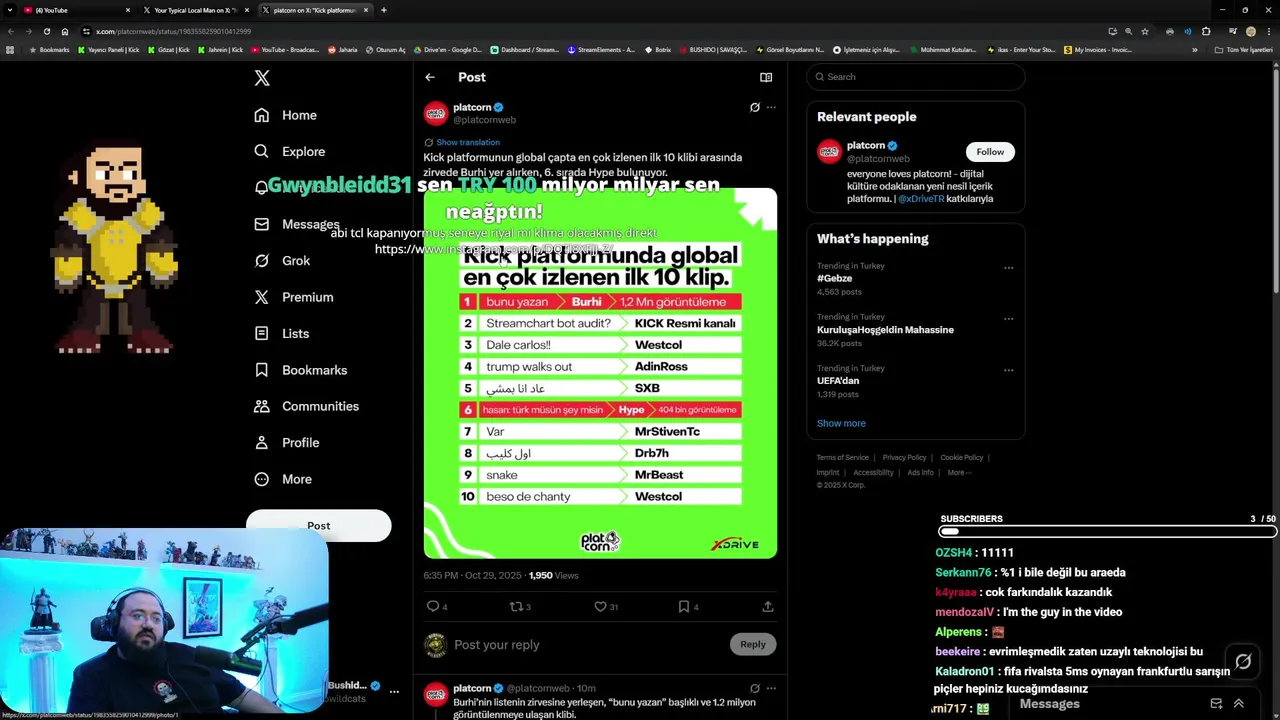Open the tab search dropdown arrow
The image size is (1280, 720).
[9, 10]
